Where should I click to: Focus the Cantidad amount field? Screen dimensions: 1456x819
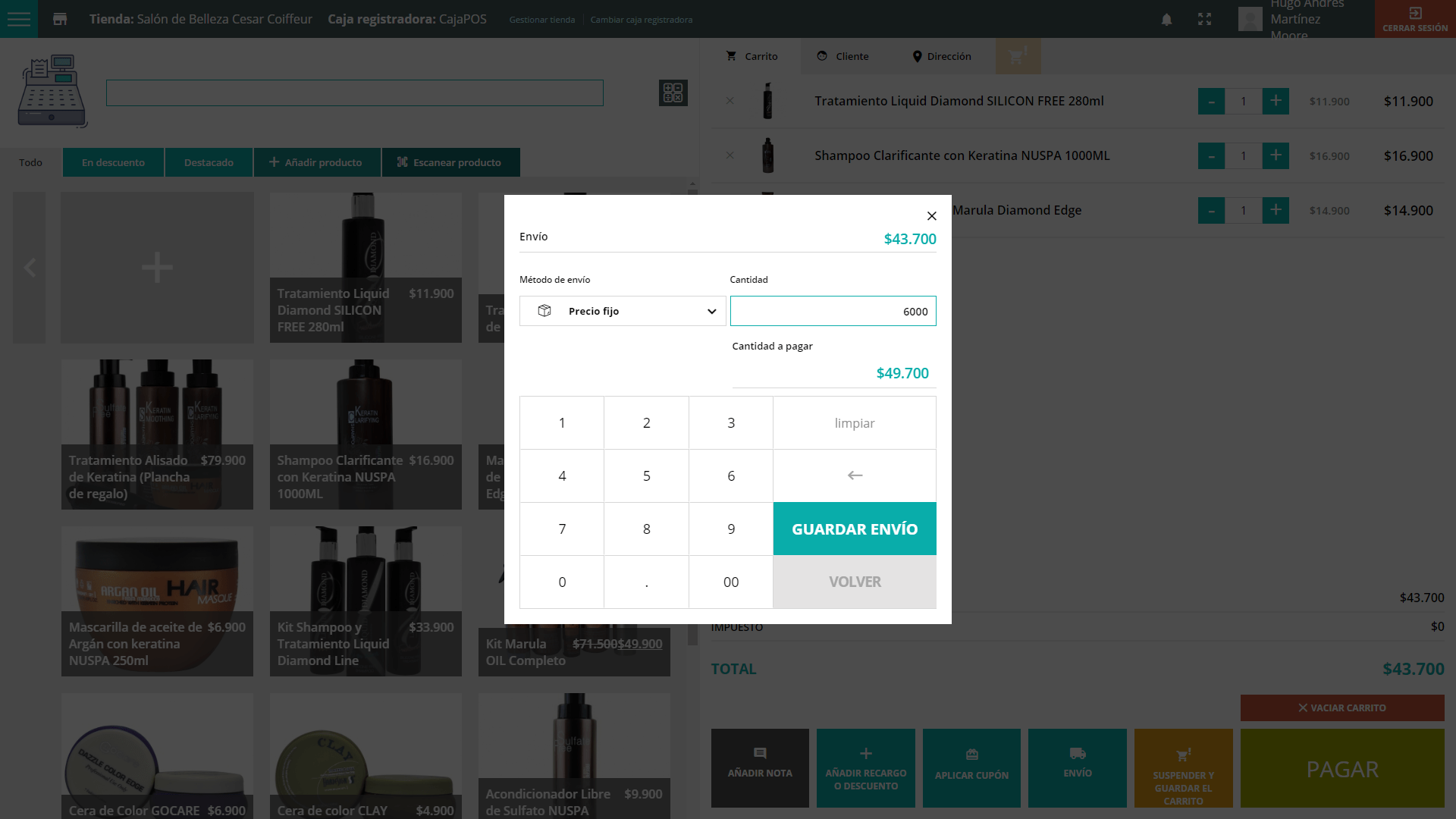pyautogui.click(x=833, y=311)
